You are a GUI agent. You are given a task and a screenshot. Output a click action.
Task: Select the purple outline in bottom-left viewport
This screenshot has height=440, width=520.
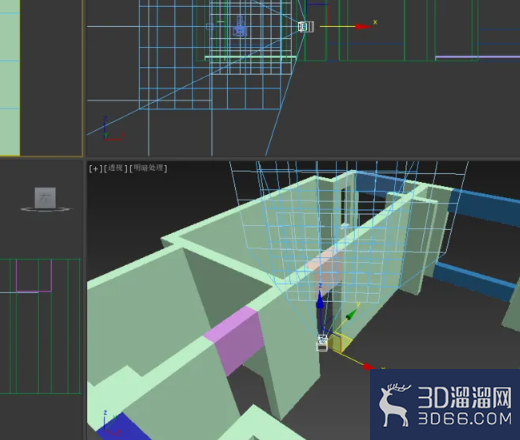[x=34, y=276]
